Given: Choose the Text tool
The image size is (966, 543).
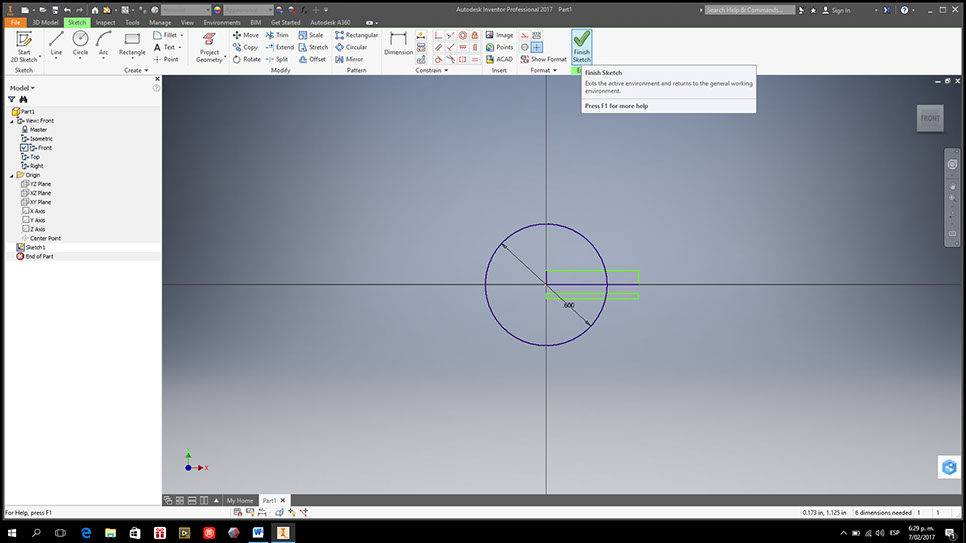Looking at the screenshot, I should [x=164, y=47].
